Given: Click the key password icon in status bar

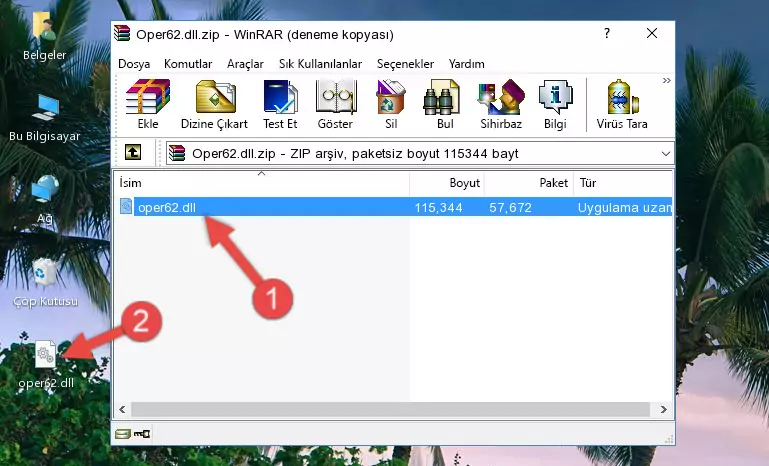Looking at the screenshot, I should point(142,434).
